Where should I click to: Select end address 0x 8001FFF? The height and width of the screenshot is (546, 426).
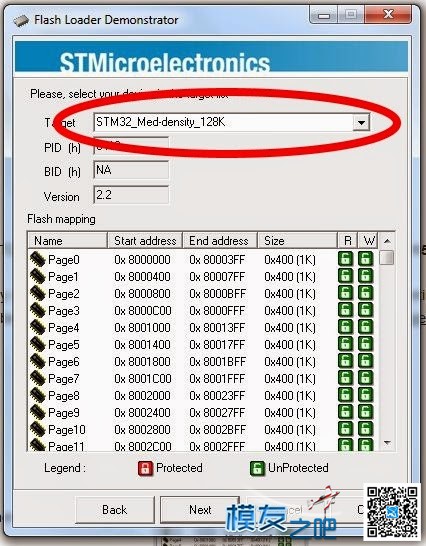(x=217, y=379)
